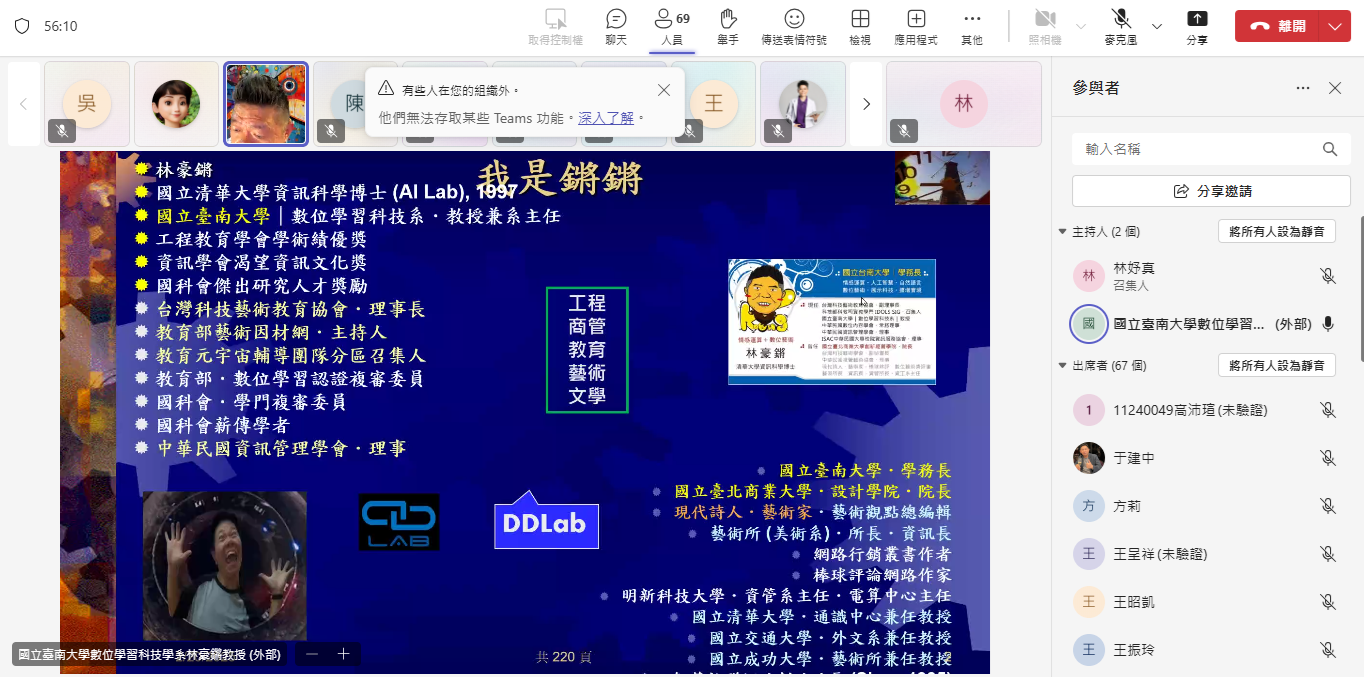Open the 檢視 view options
Screen dimensions: 1364x677
tap(860, 26)
